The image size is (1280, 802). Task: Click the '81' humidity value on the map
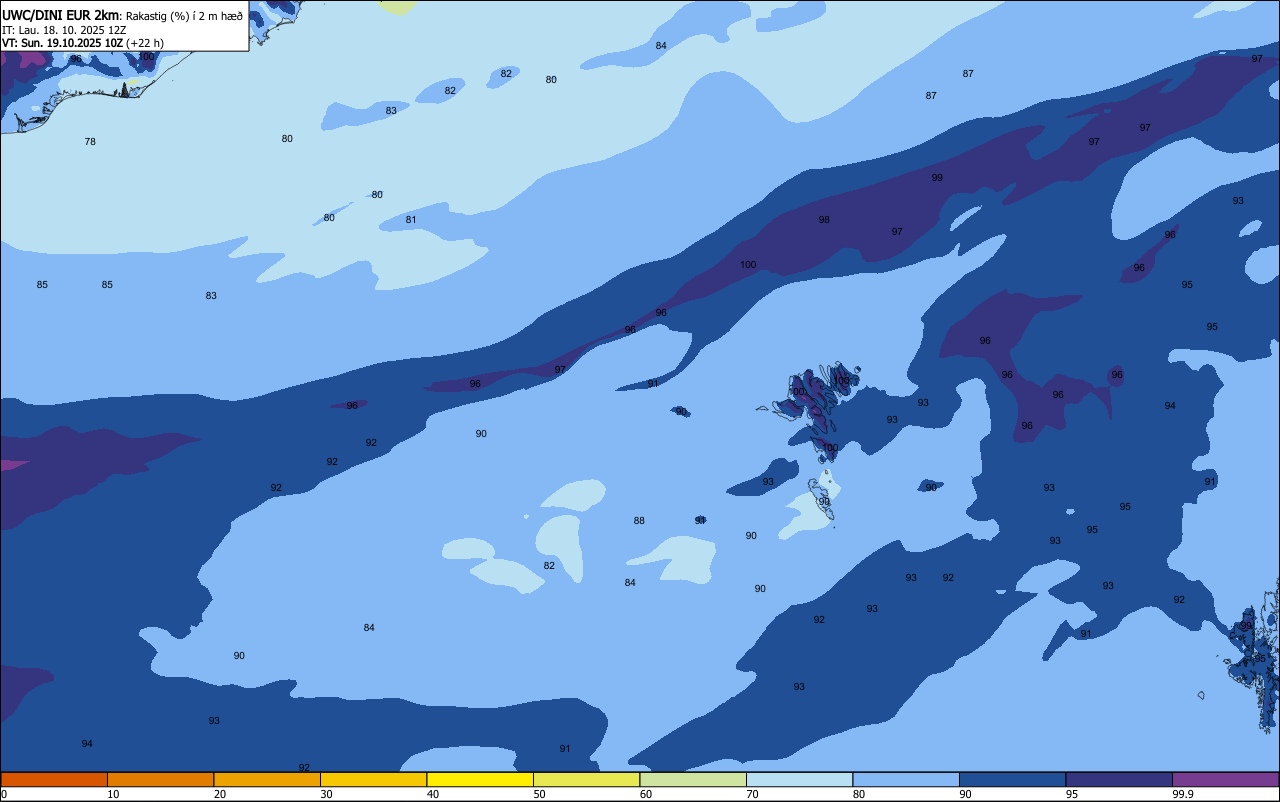pos(411,220)
